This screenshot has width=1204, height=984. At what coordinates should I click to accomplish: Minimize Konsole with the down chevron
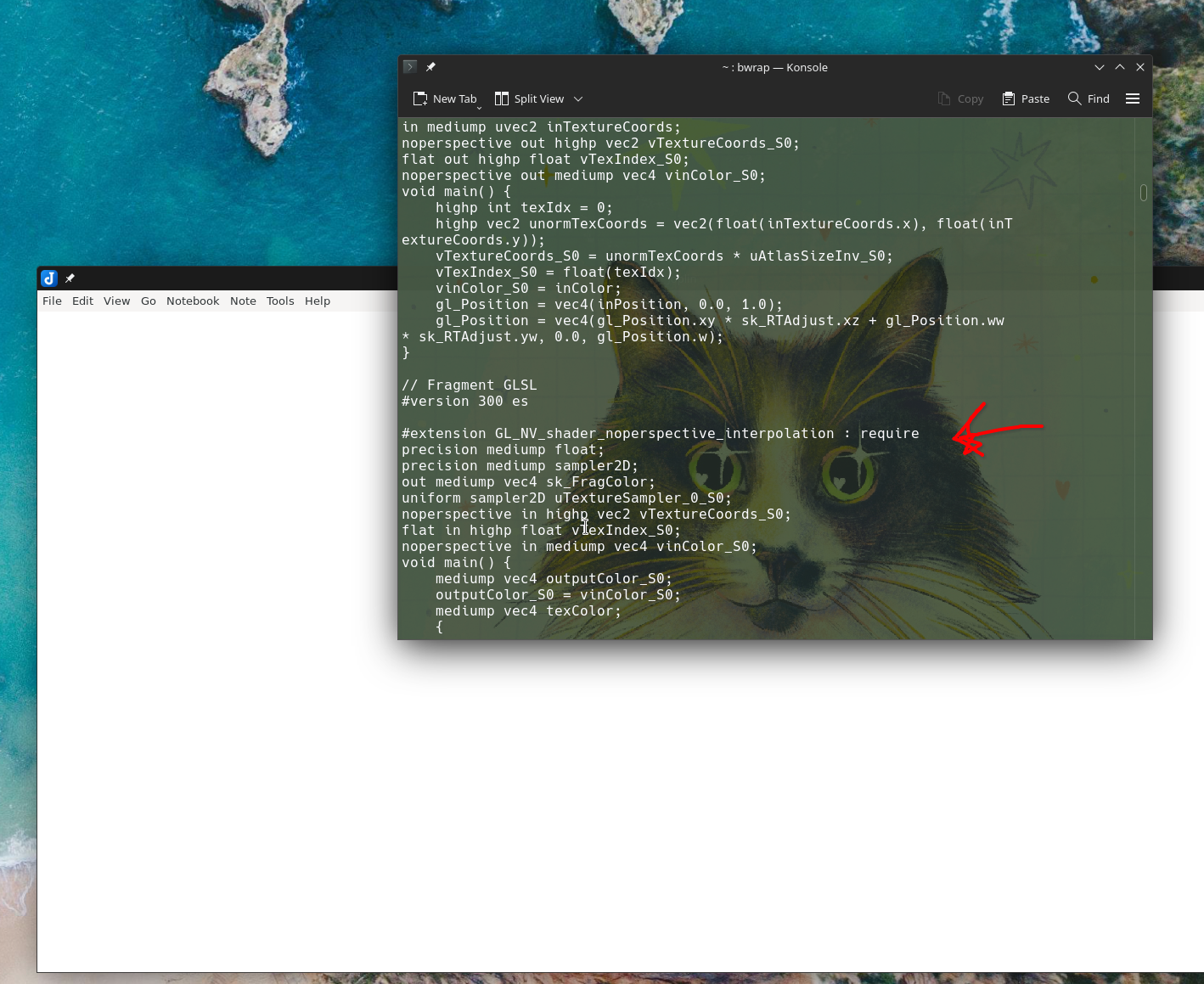[x=1100, y=67]
